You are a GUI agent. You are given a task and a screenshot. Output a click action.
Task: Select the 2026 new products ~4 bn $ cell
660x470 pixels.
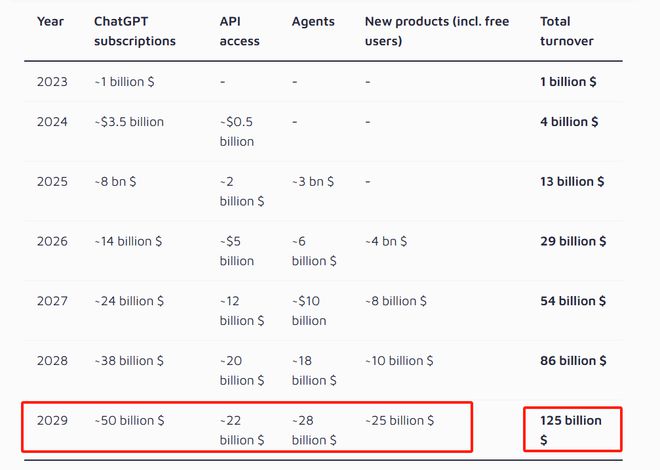click(386, 242)
